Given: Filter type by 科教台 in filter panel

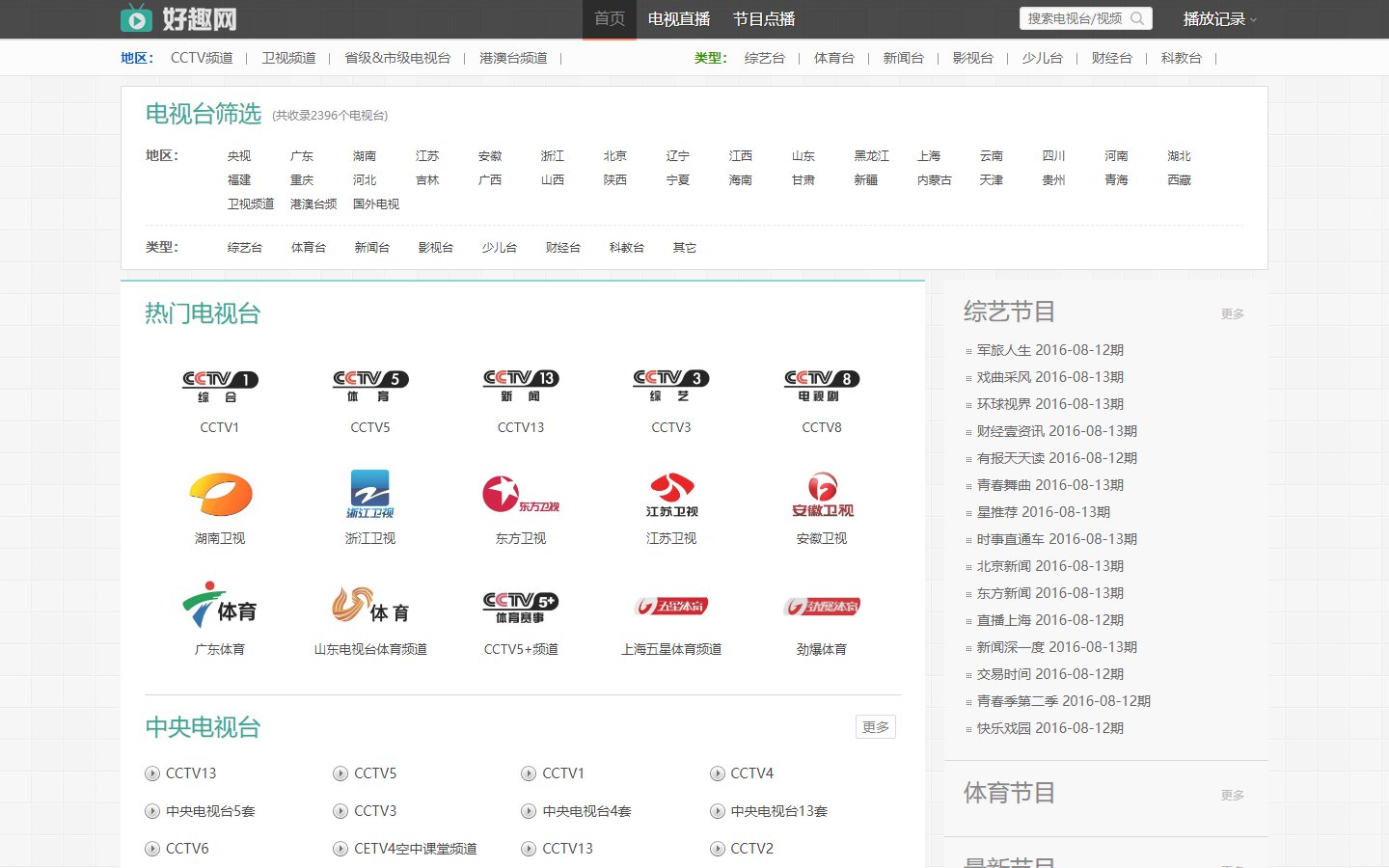Looking at the screenshot, I should point(627,248).
